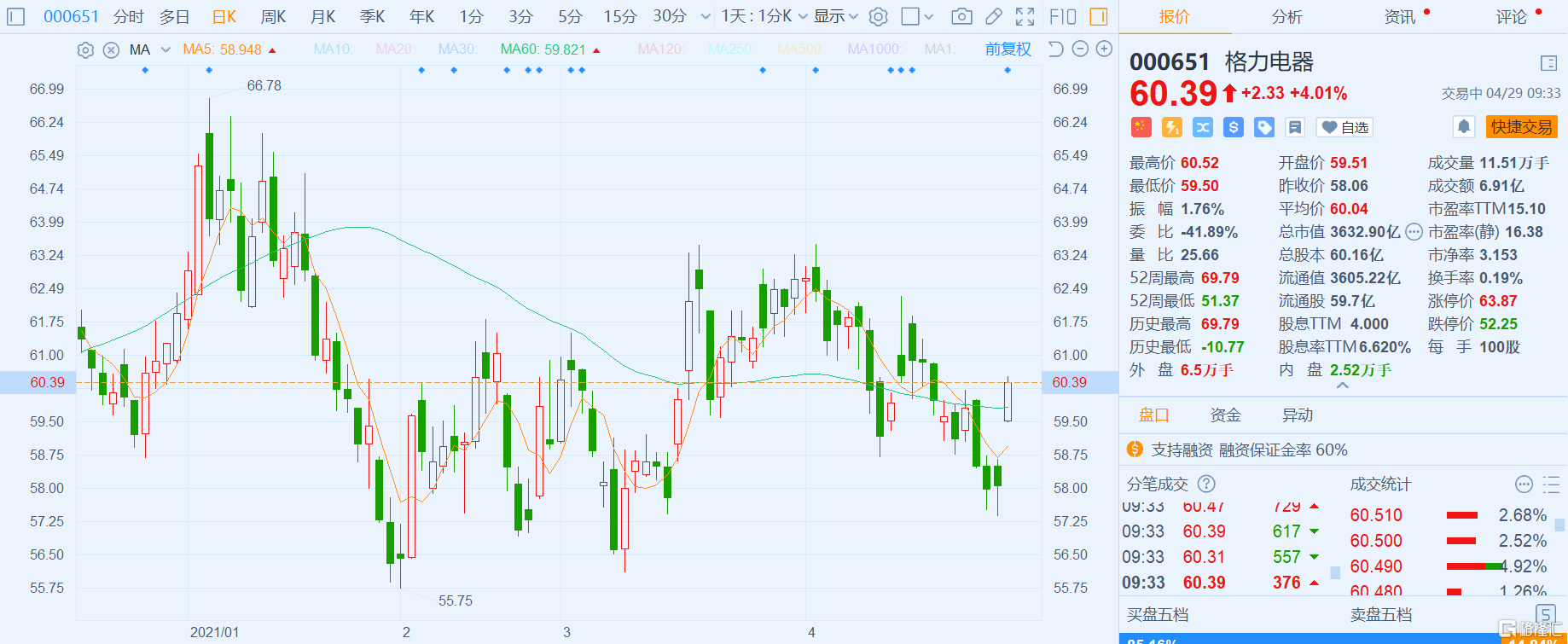
Task: Open MA indicator settings gear
Action: click(x=85, y=49)
